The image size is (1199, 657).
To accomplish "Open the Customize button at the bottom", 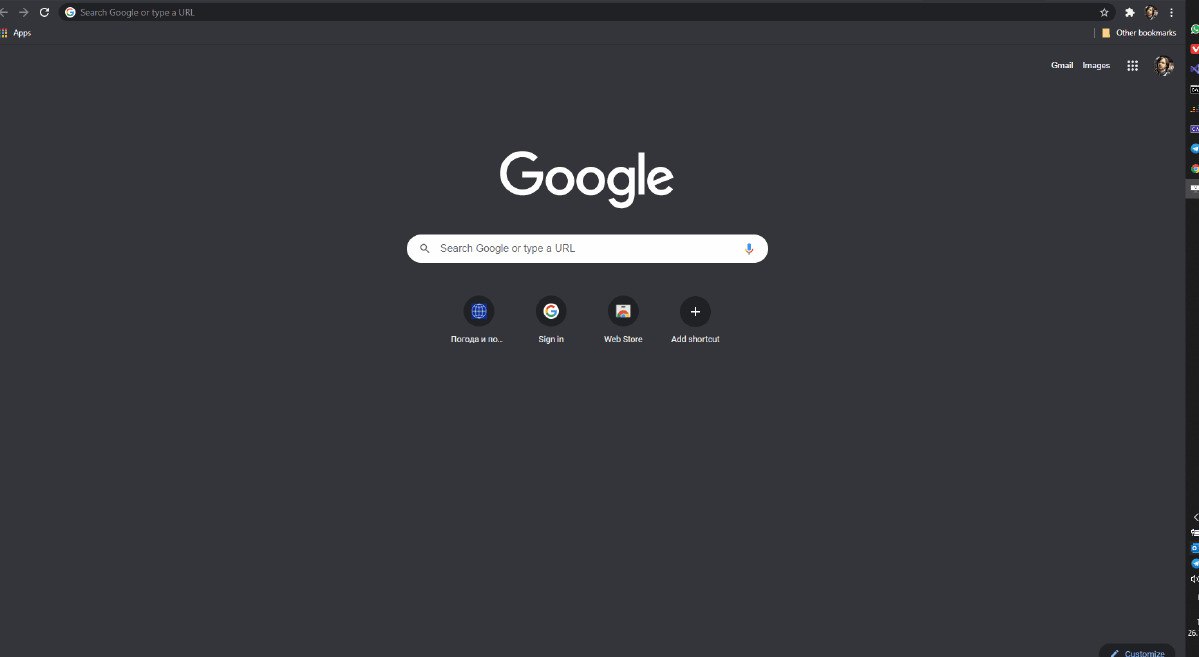I will [1137, 652].
